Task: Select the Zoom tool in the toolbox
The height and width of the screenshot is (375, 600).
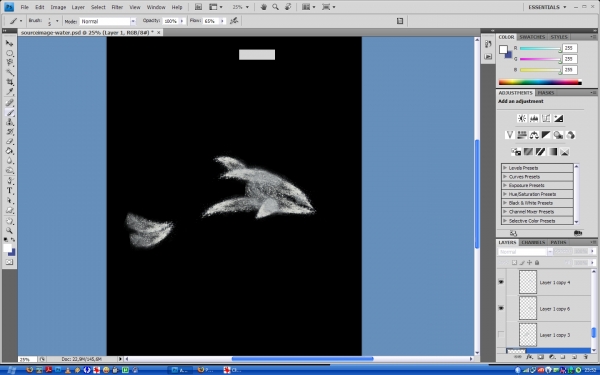Action: [x=10, y=231]
